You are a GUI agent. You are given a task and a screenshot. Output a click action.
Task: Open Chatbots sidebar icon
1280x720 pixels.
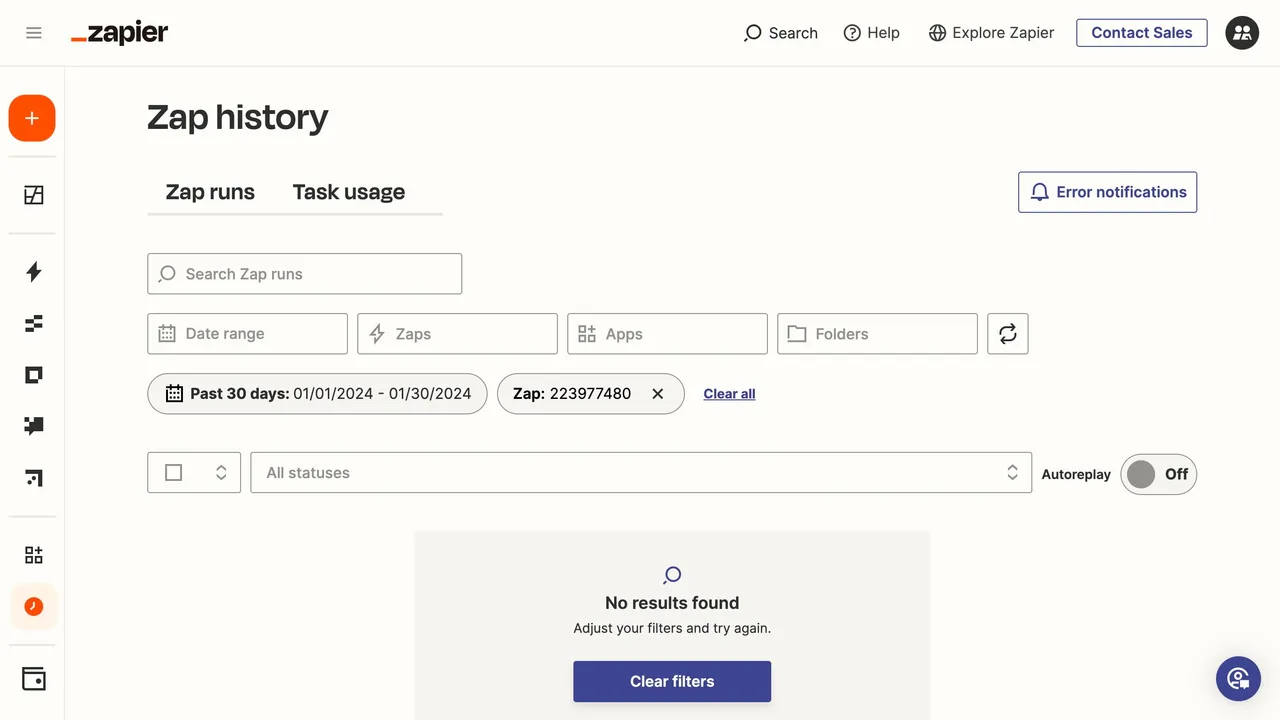coord(34,426)
